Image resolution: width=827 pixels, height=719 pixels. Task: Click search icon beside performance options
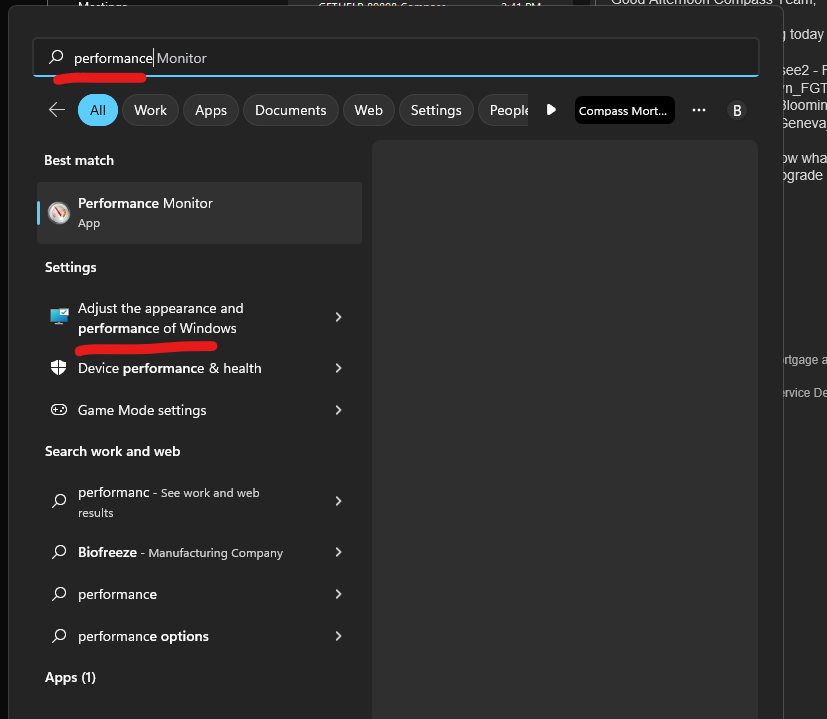pyautogui.click(x=59, y=635)
